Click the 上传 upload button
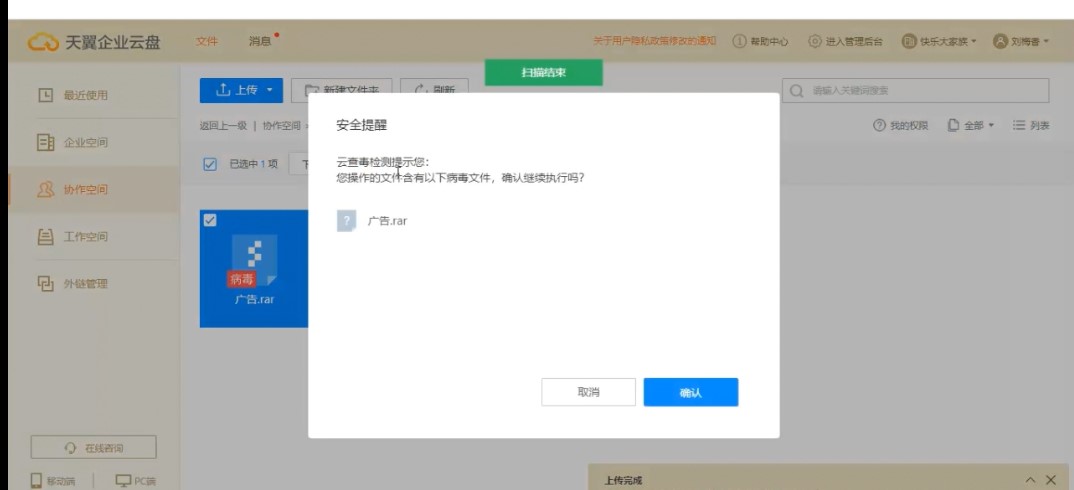1074x490 pixels. pyautogui.click(x=241, y=90)
